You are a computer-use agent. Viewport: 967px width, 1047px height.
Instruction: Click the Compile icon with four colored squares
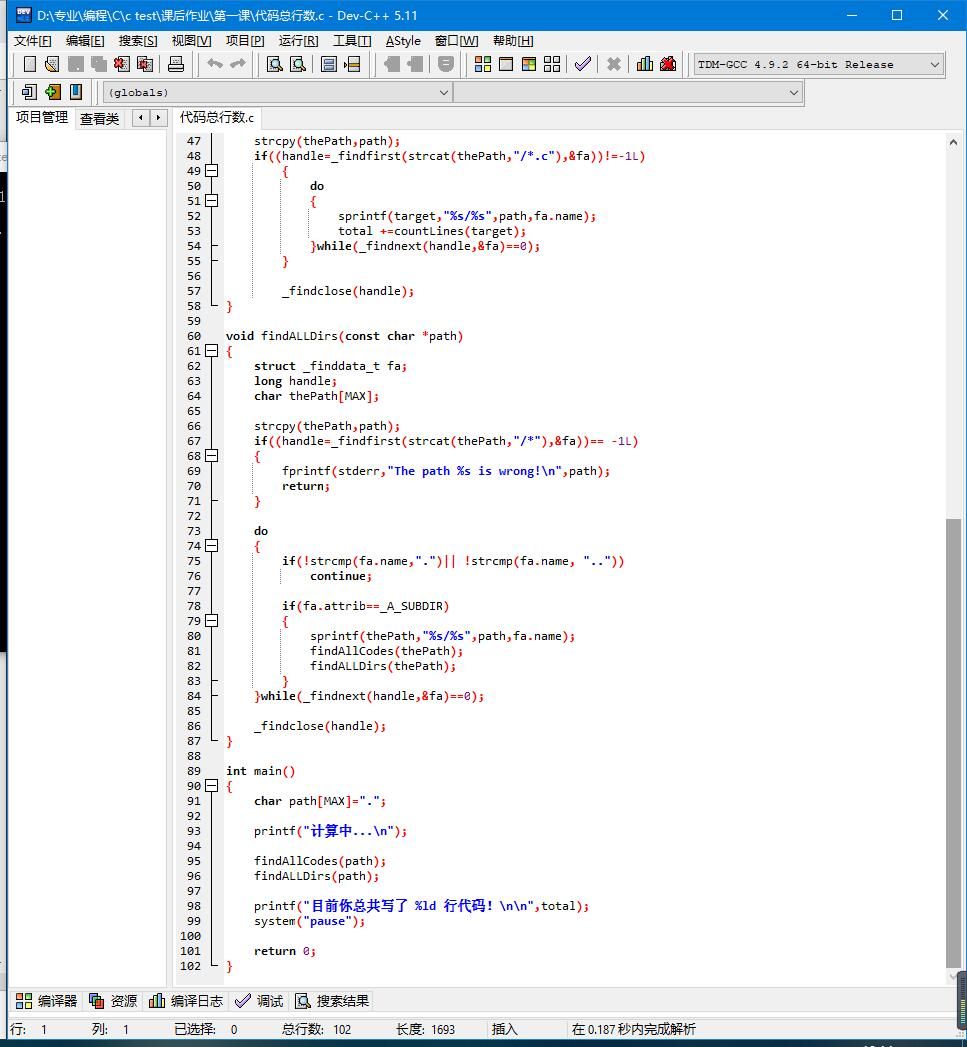(x=482, y=64)
